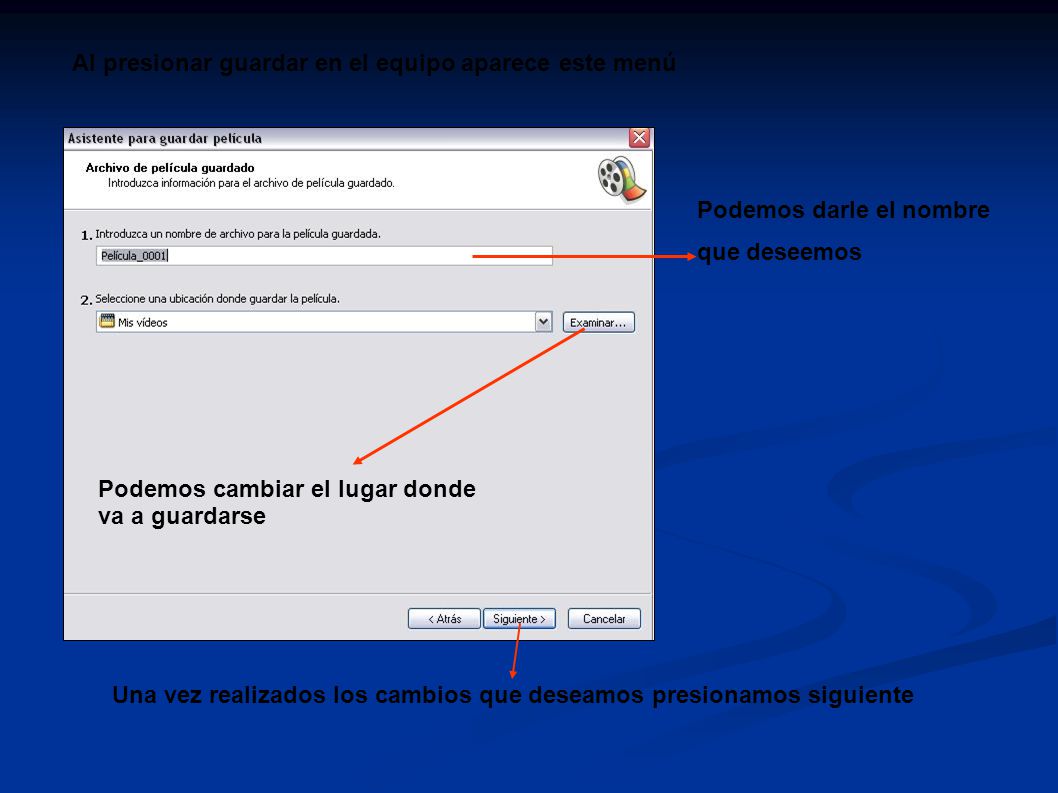Click the 'Archivo de película guardado' heading

coord(170,167)
